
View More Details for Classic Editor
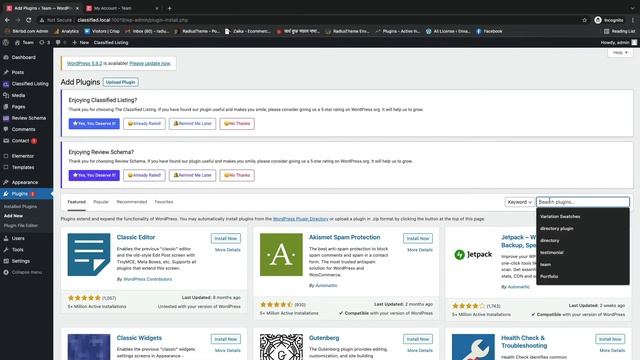pos(228,250)
